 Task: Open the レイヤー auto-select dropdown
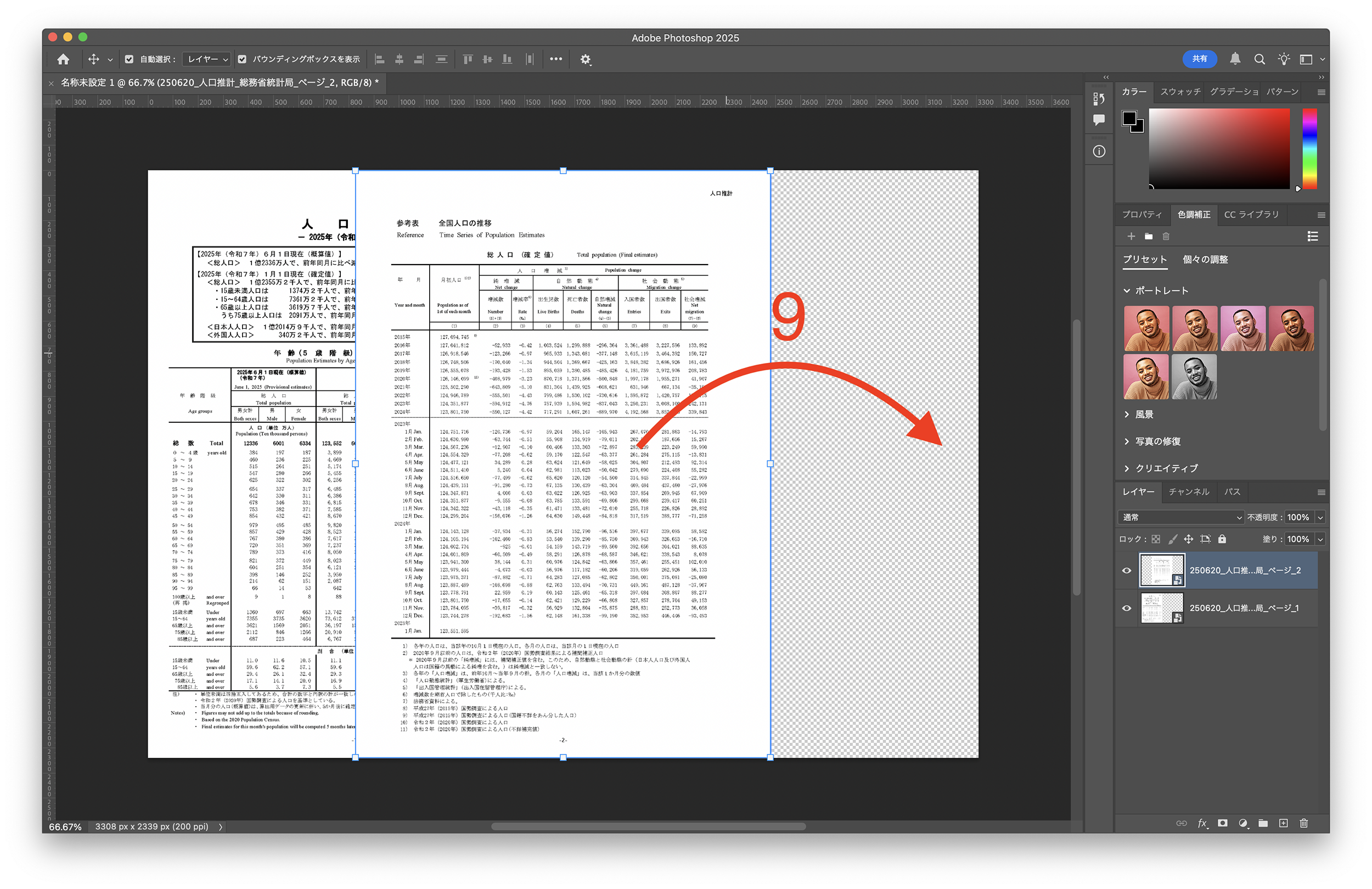[x=207, y=59]
